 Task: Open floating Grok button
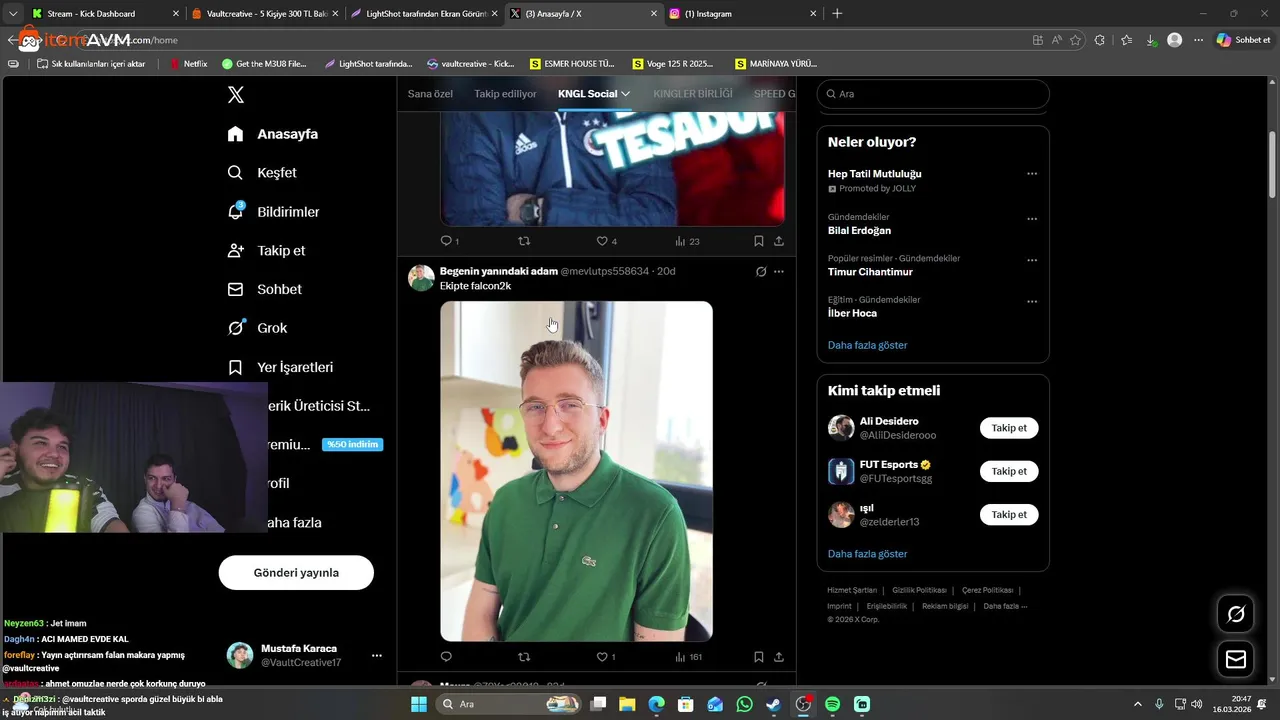pos(1236,614)
